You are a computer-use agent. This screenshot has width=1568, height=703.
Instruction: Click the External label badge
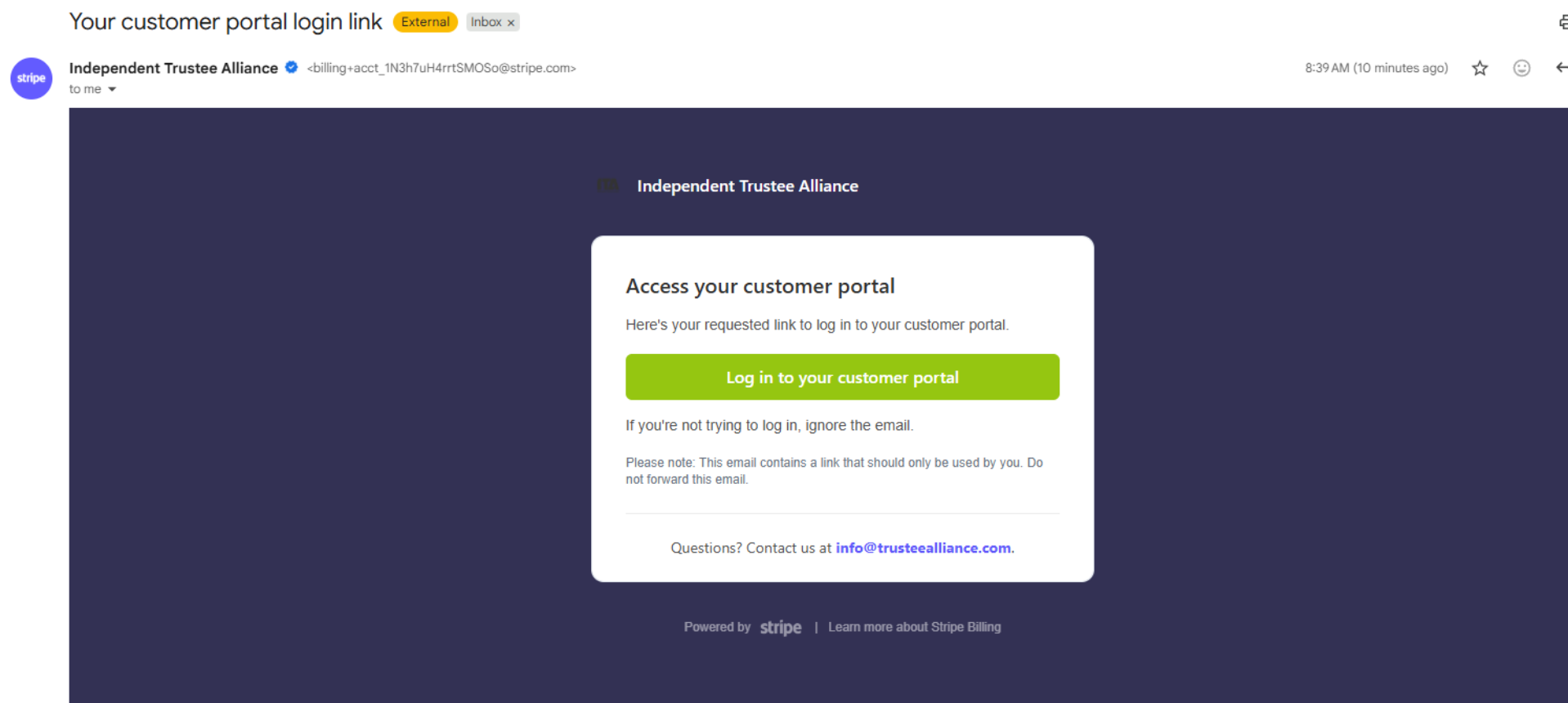[x=425, y=22]
